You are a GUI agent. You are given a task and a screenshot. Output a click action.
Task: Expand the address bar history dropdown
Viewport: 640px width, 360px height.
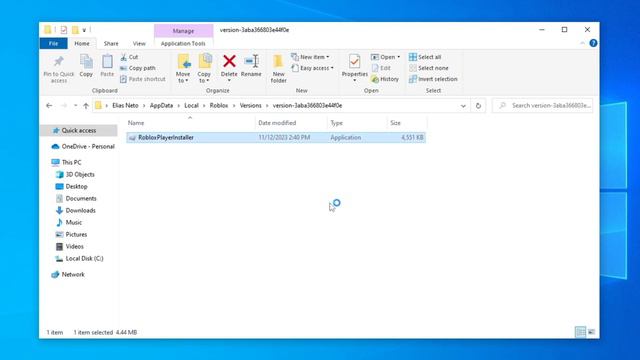click(463, 106)
